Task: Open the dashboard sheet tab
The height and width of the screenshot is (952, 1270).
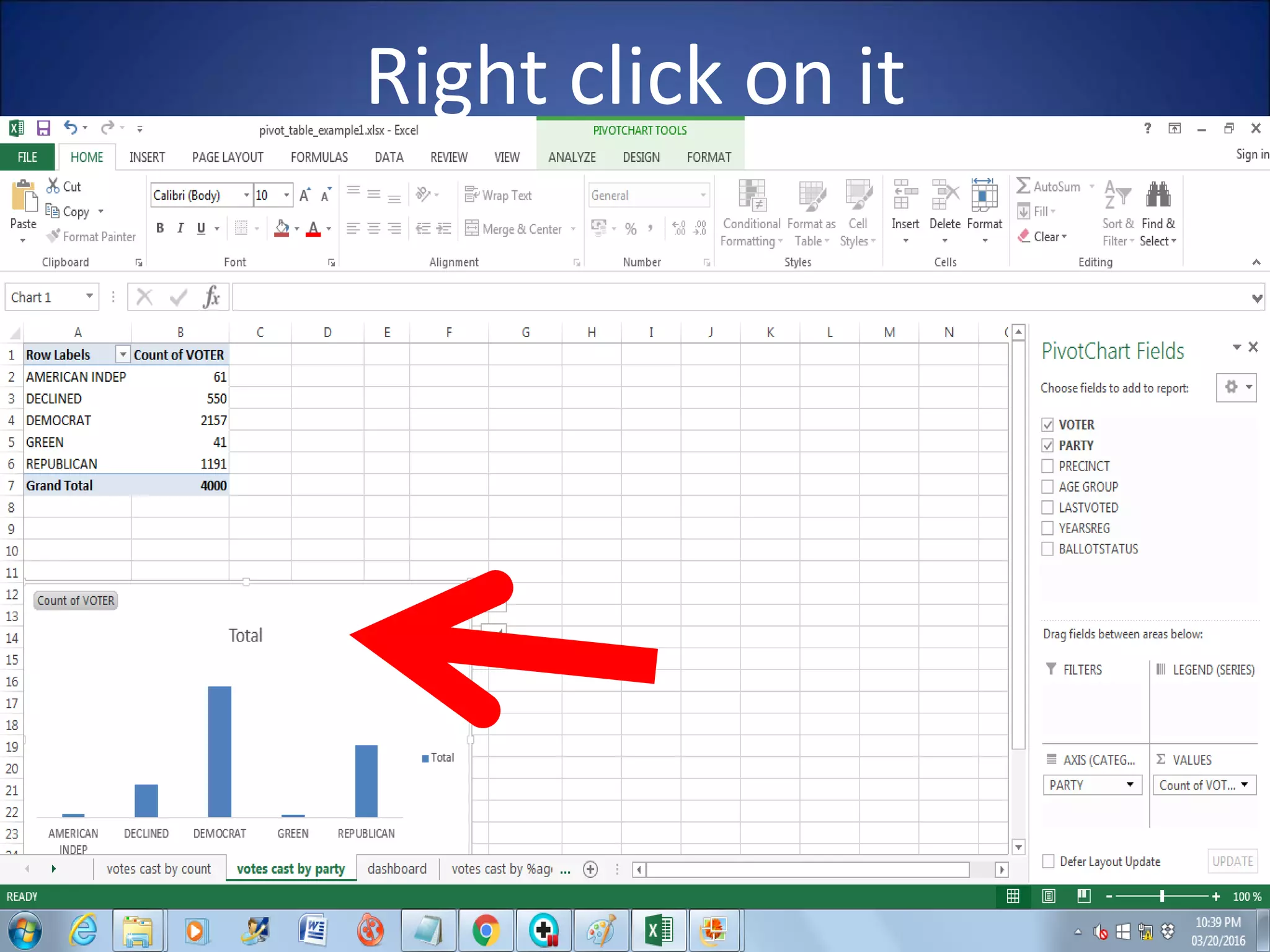Action: point(397,869)
